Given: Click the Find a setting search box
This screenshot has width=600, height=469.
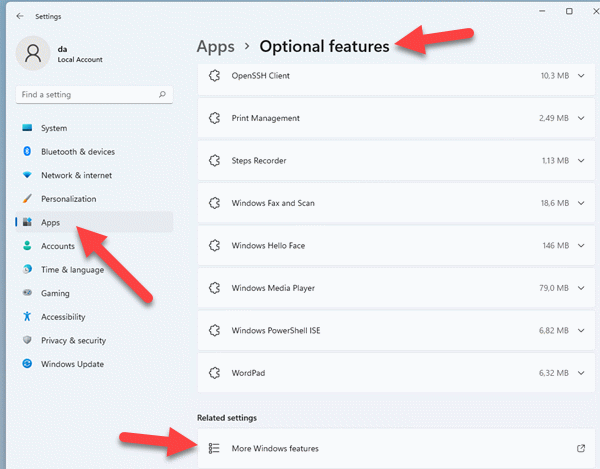Looking at the screenshot, I should tap(94, 94).
